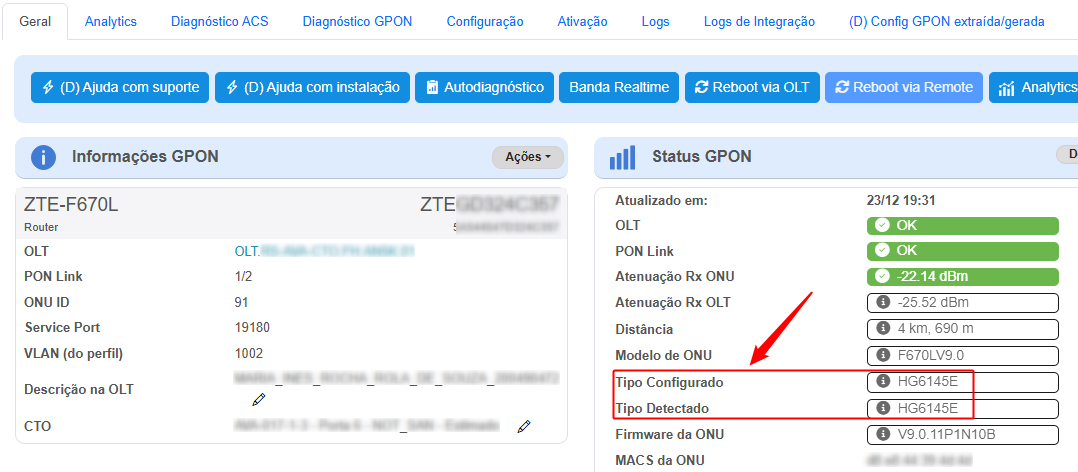This screenshot has height=472, width=1078.
Task: Switch to Diagnóstico ACS tab
Action: click(x=219, y=21)
